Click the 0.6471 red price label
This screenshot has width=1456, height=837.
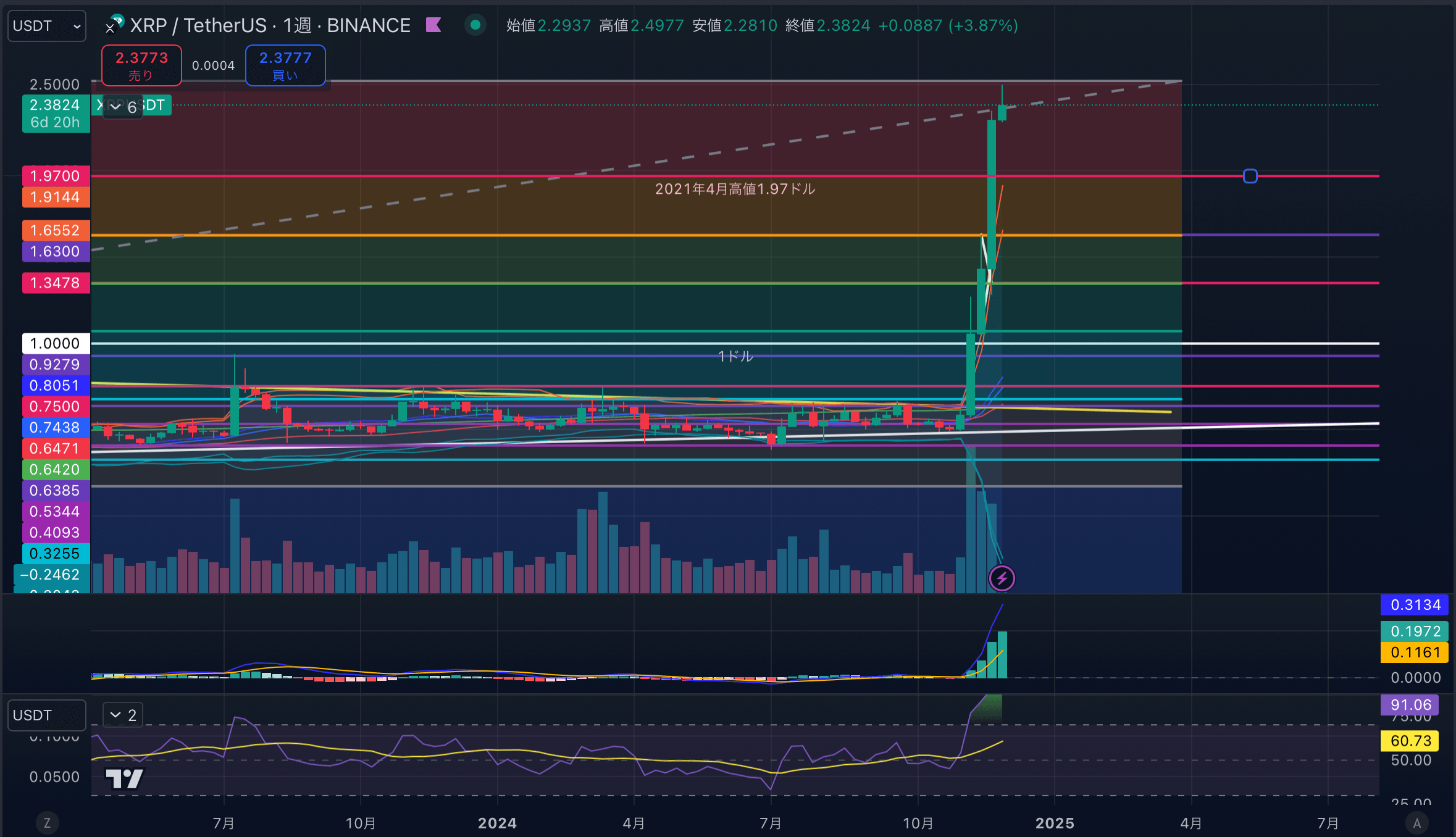56,448
